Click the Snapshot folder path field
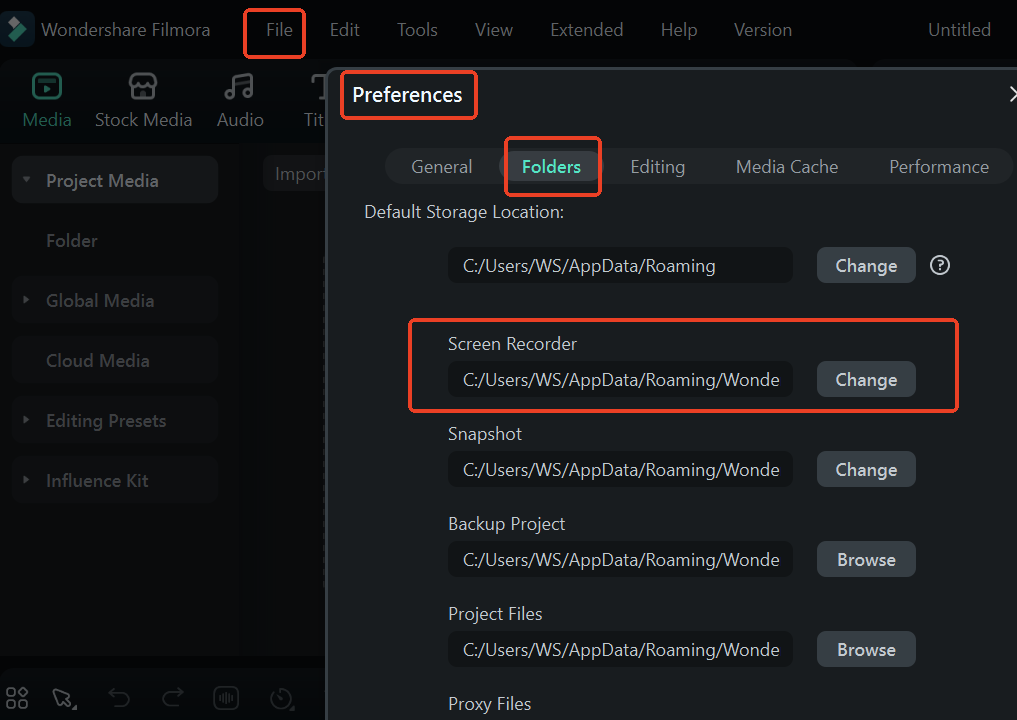The height and width of the screenshot is (720, 1017). coord(620,470)
